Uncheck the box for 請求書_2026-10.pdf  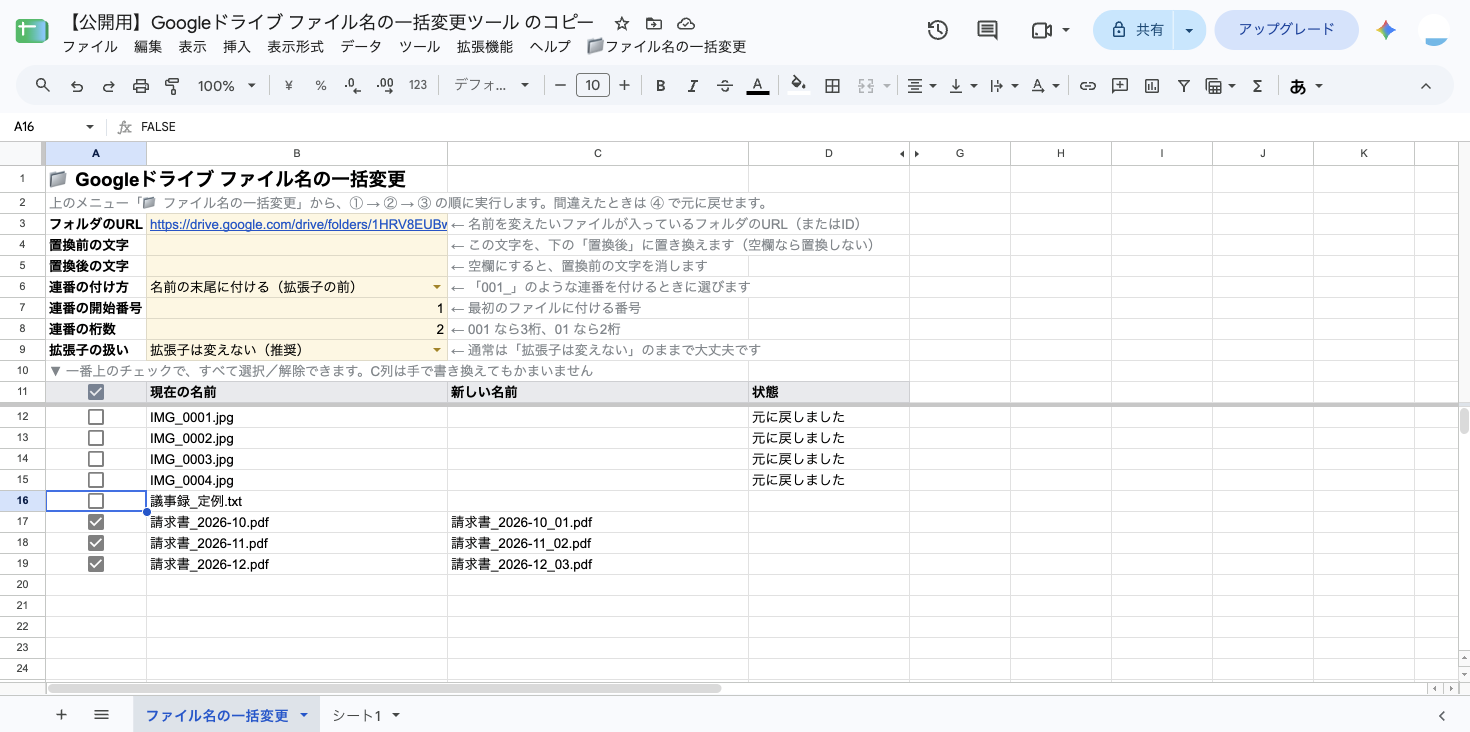pyautogui.click(x=96, y=522)
